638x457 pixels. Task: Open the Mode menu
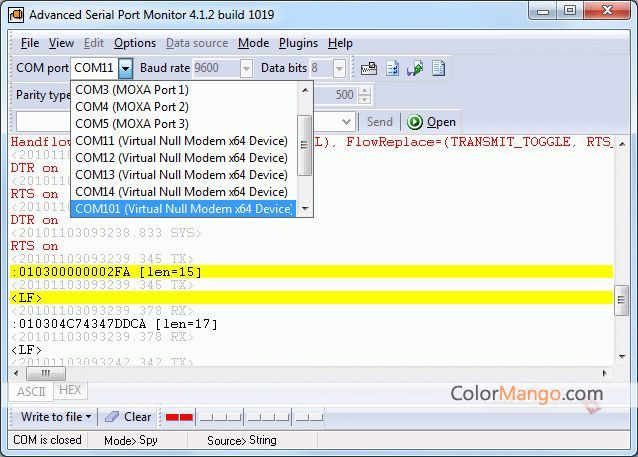[x=253, y=43]
